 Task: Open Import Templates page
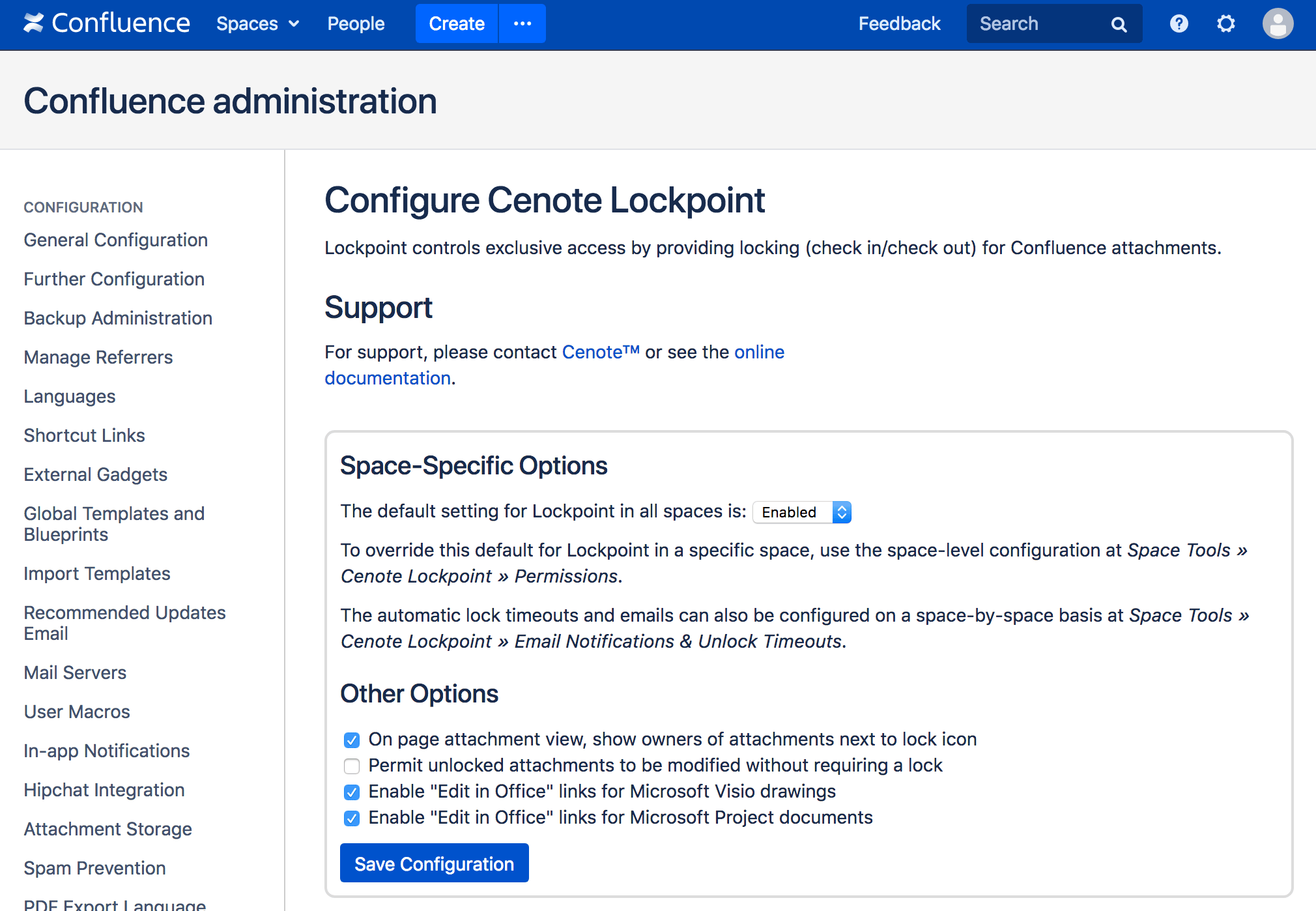[97, 573]
